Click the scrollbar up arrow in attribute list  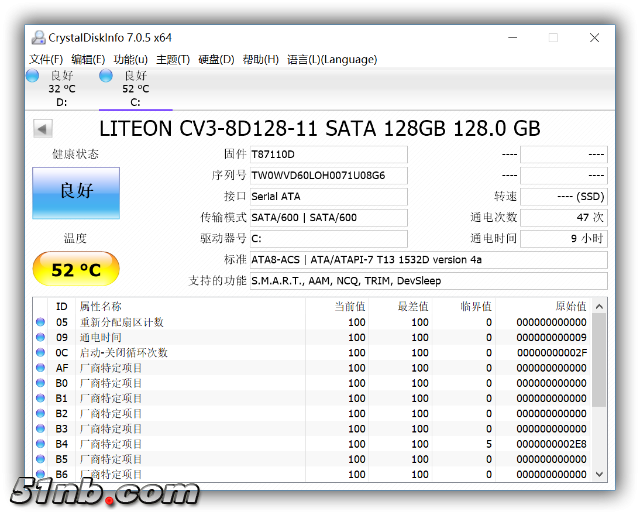[x=599, y=307]
